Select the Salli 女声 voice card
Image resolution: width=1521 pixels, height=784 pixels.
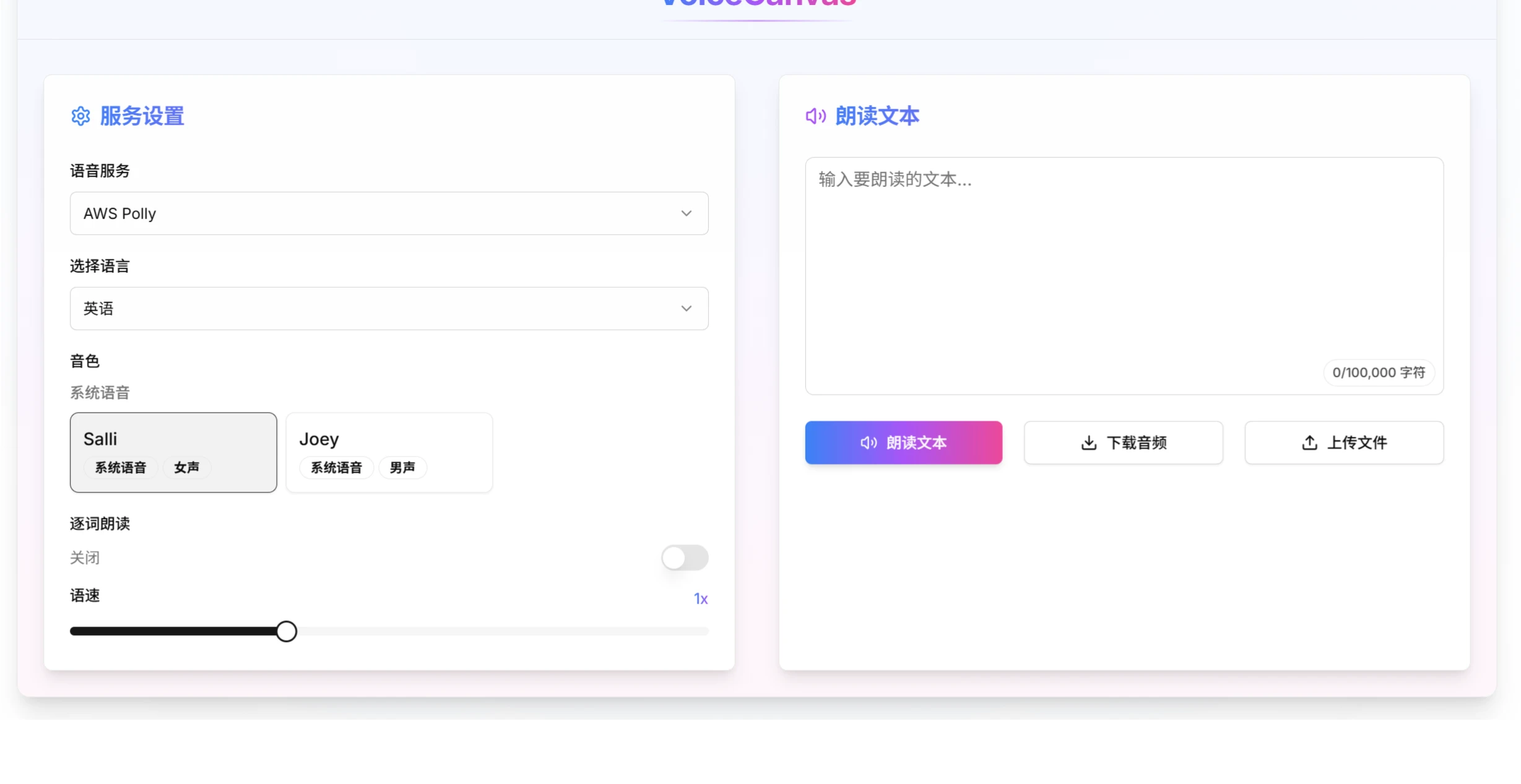[x=173, y=452]
